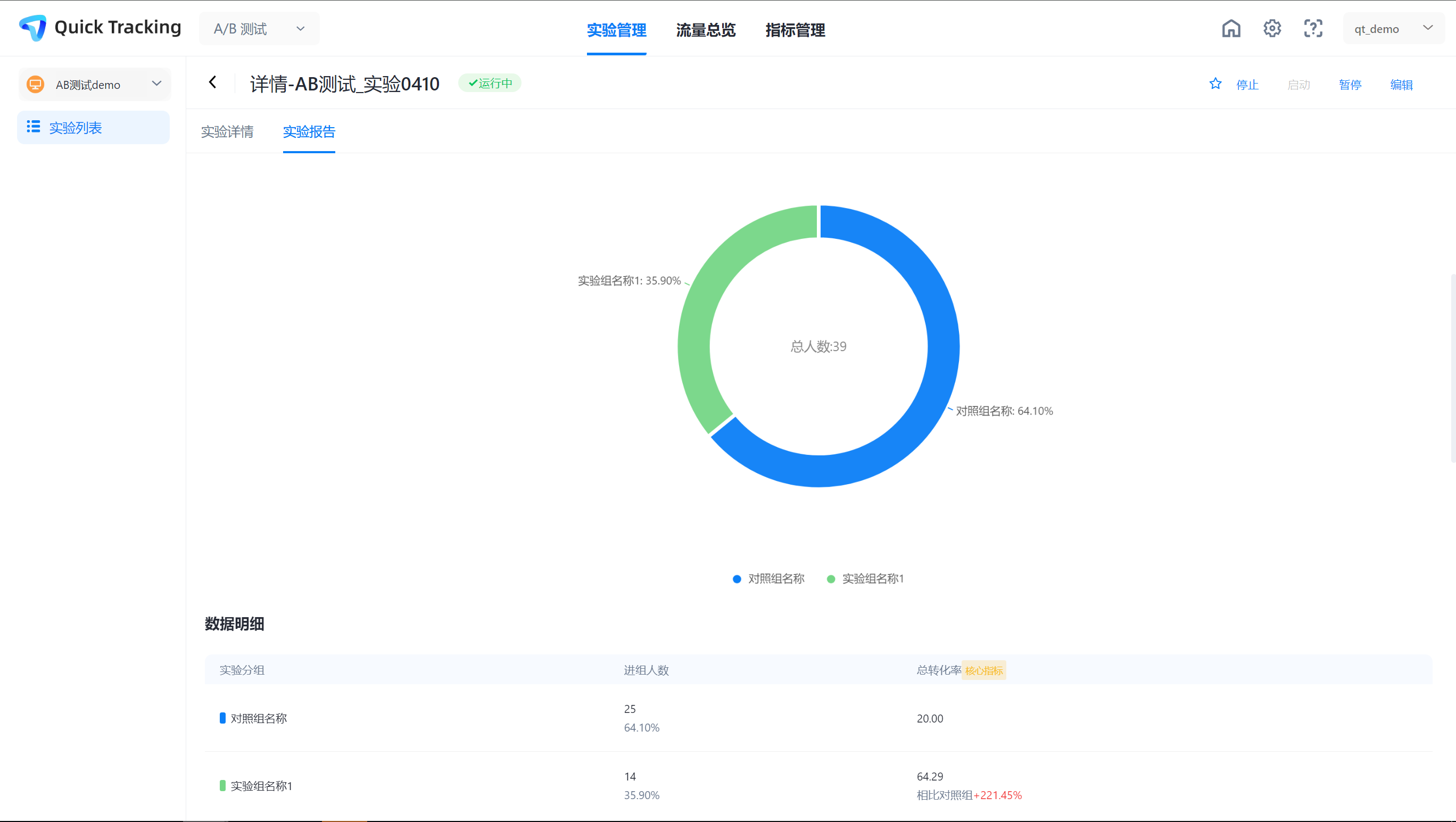1456x822 pixels.
Task: Click 暂停 to pause experiment
Action: coord(1350,85)
